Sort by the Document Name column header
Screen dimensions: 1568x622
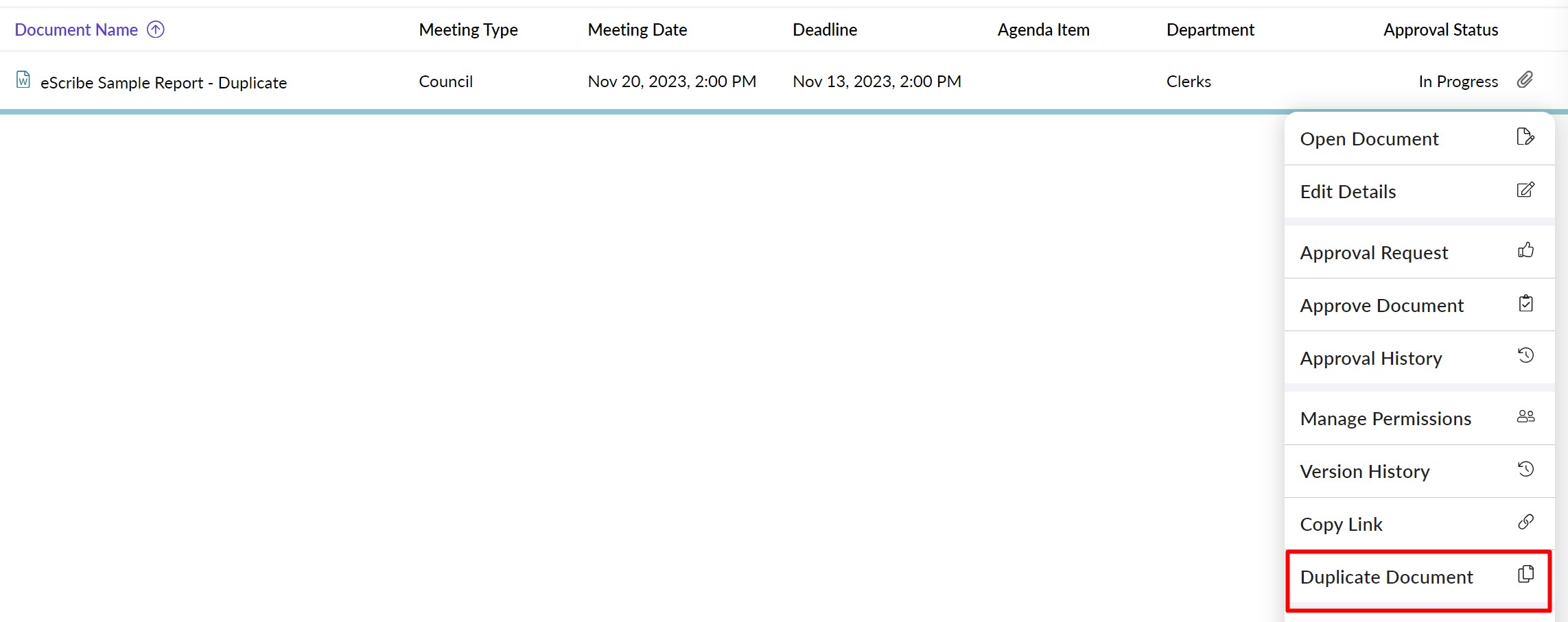[76, 29]
